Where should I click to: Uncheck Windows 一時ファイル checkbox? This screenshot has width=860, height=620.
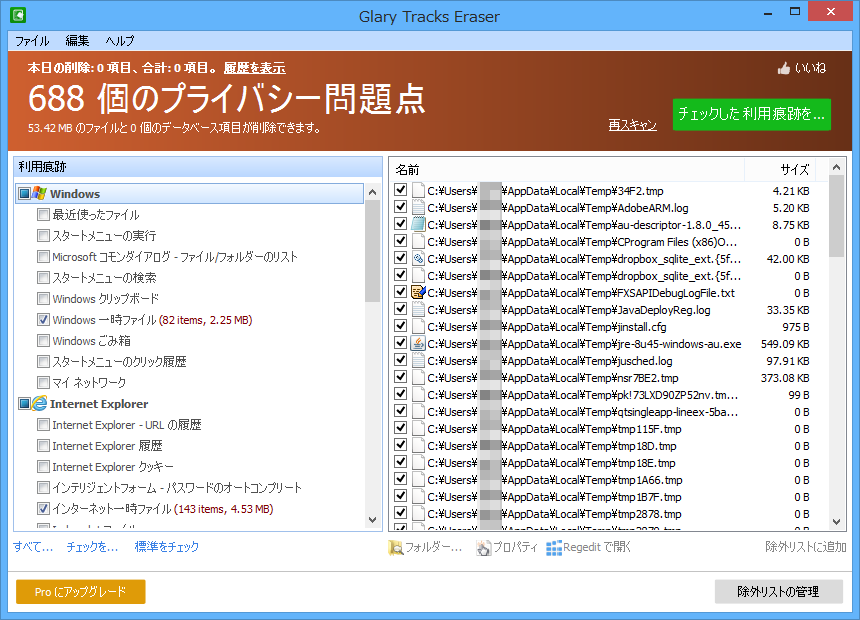click(x=43, y=319)
